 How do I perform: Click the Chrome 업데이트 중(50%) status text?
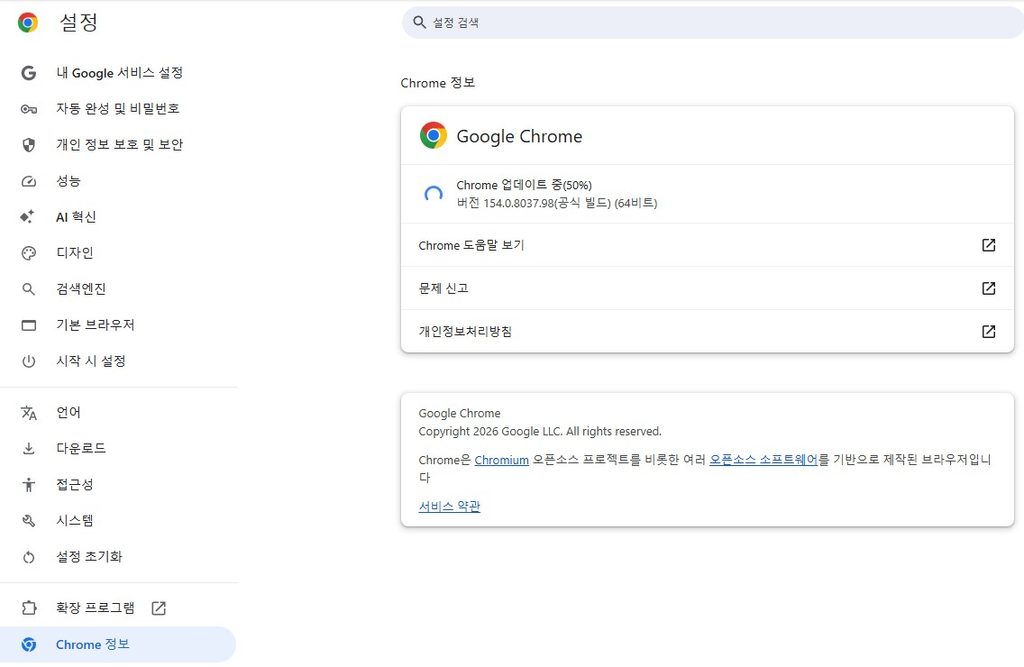[524, 185]
